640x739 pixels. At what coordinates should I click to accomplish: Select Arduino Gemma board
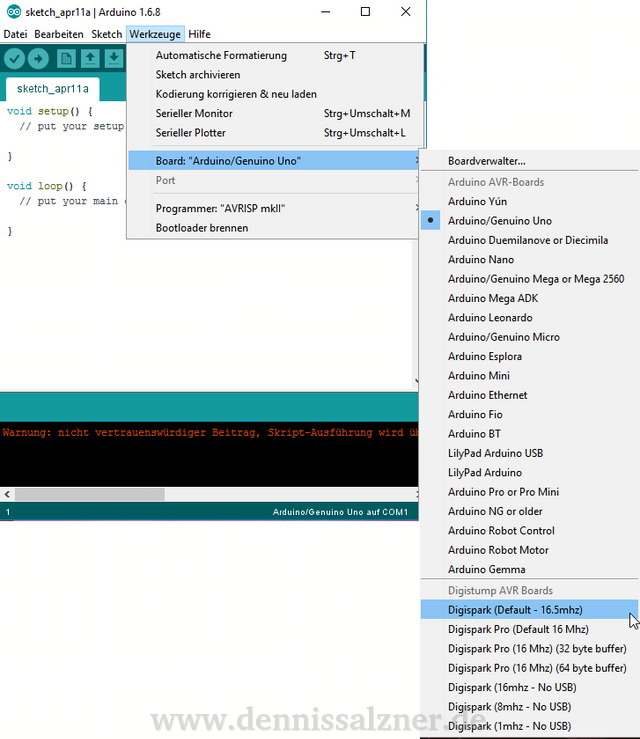[530, 569]
